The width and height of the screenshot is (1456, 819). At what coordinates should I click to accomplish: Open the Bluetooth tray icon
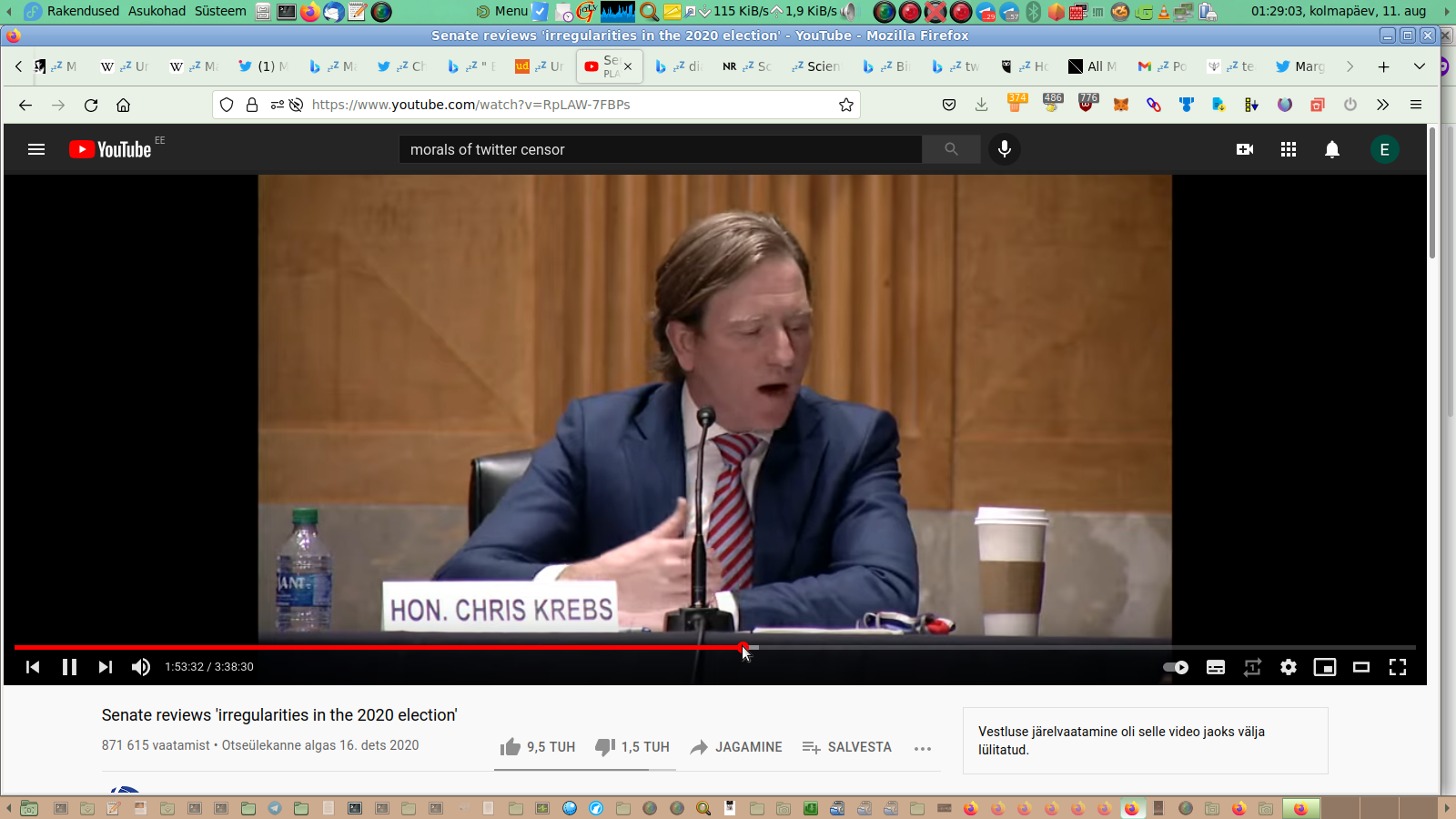point(1034,11)
